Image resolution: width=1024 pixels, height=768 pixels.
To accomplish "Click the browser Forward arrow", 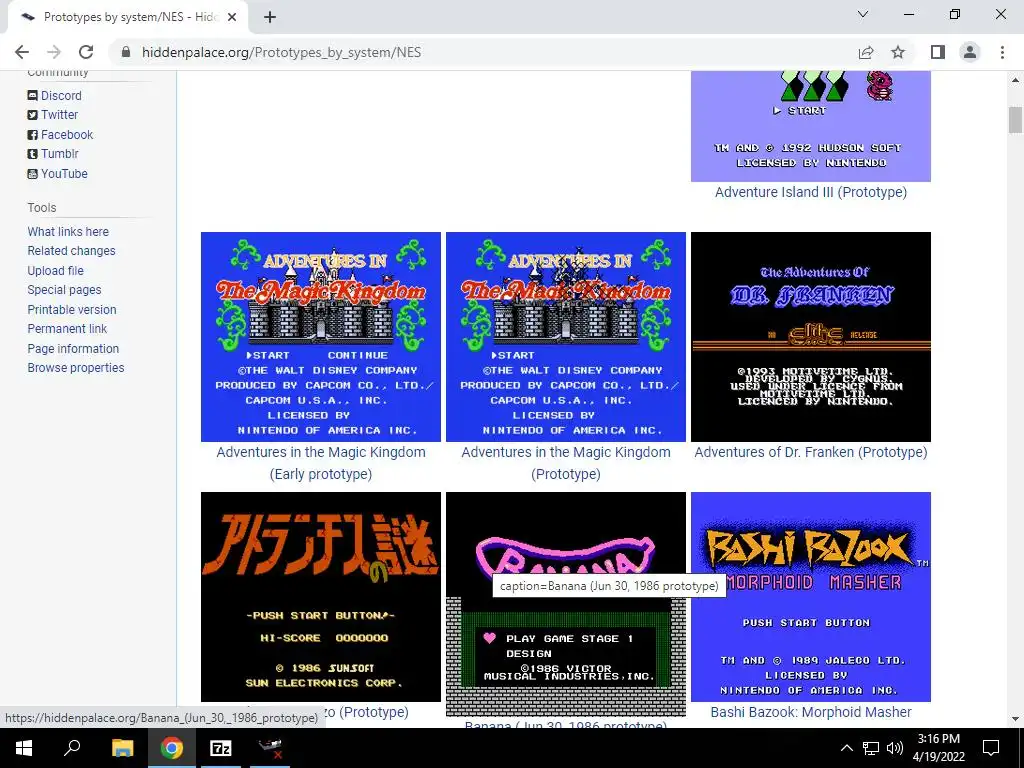I will coord(54,52).
